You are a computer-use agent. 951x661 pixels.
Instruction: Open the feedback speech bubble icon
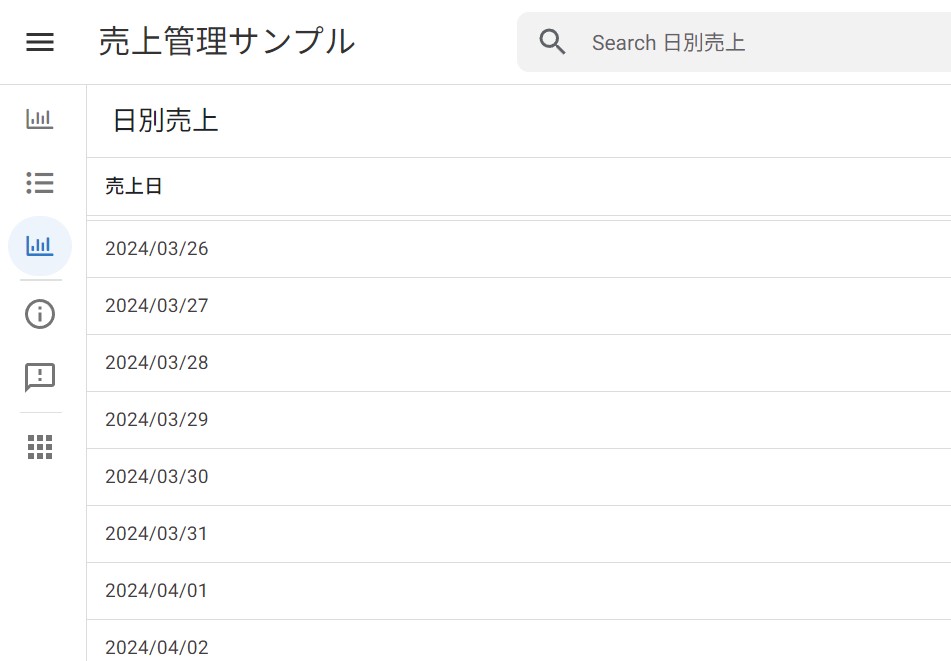click(40, 377)
